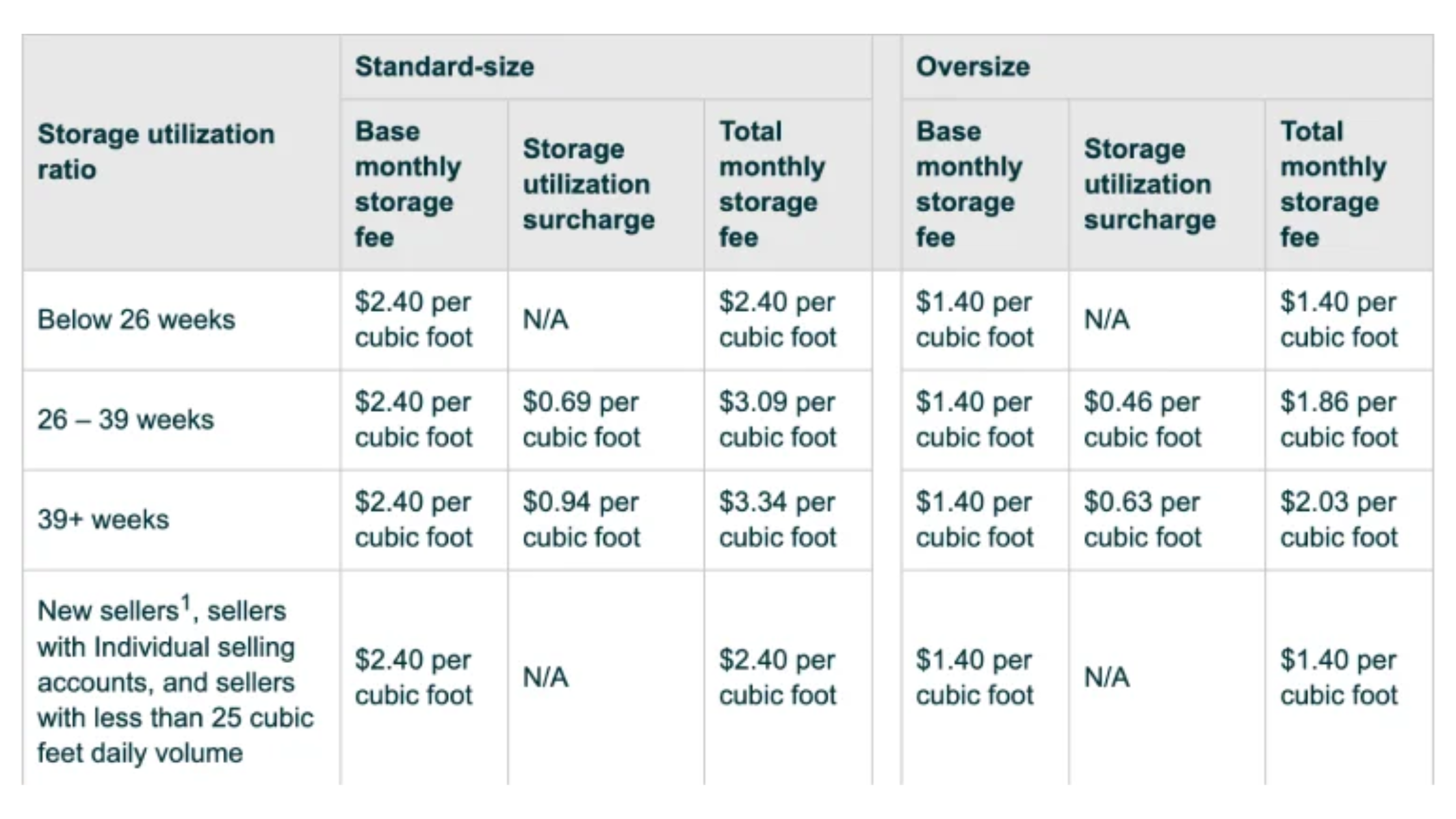
Task: Click the New sellers footnote superscript 1
Action: [187, 603]
